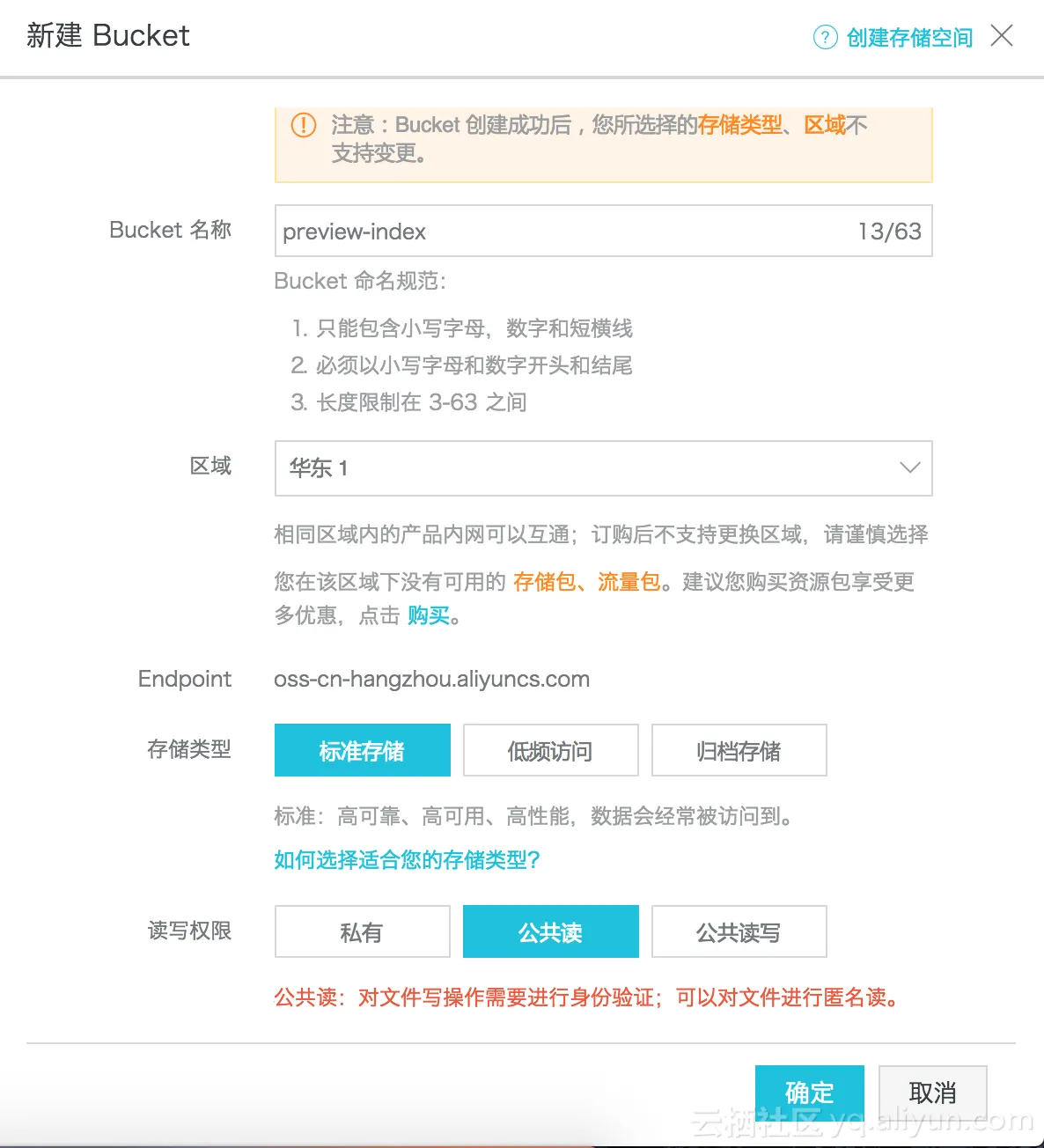Select 低频访问 storage type

coord(550,750)
